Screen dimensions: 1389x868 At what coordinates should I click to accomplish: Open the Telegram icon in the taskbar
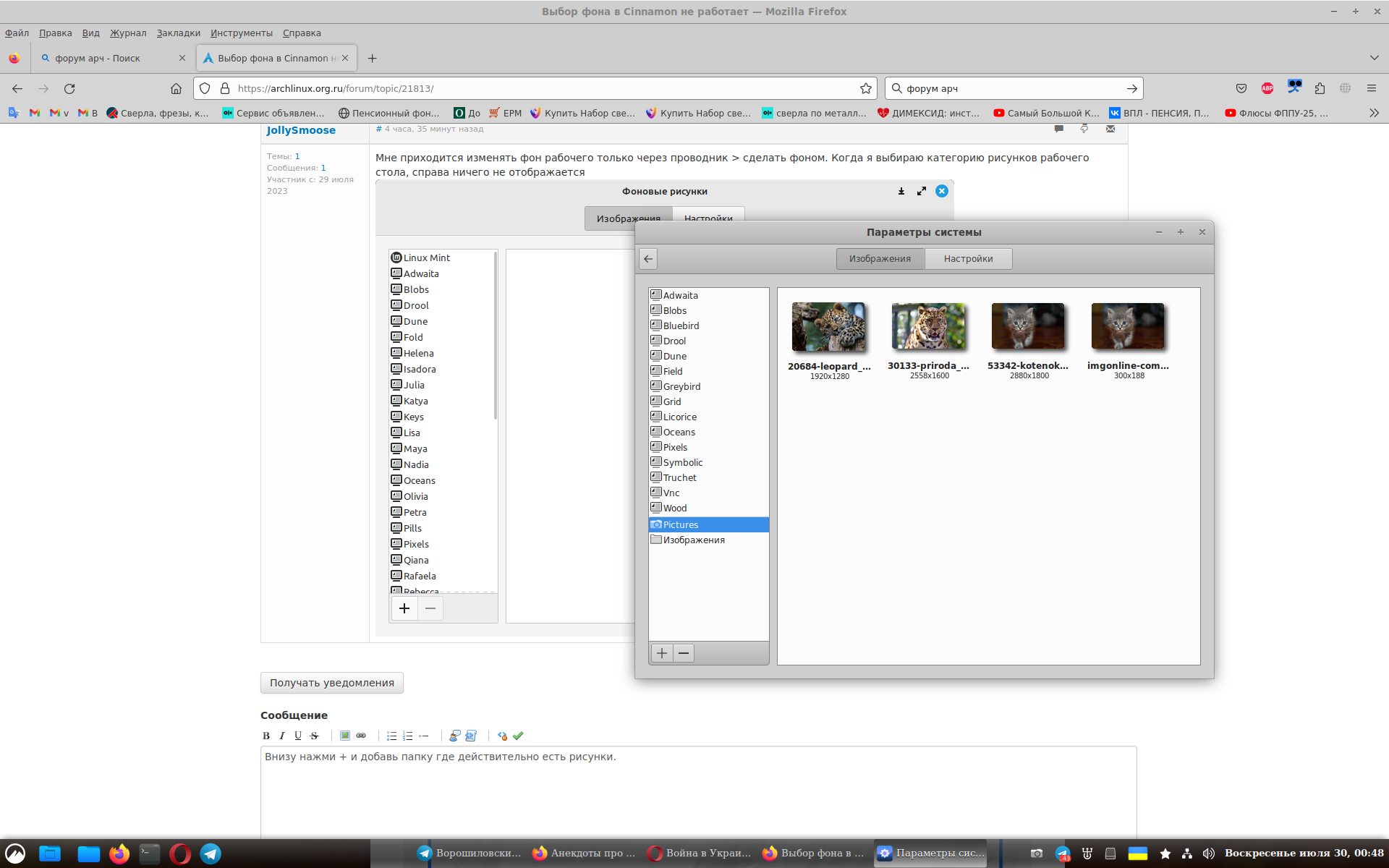211,854
